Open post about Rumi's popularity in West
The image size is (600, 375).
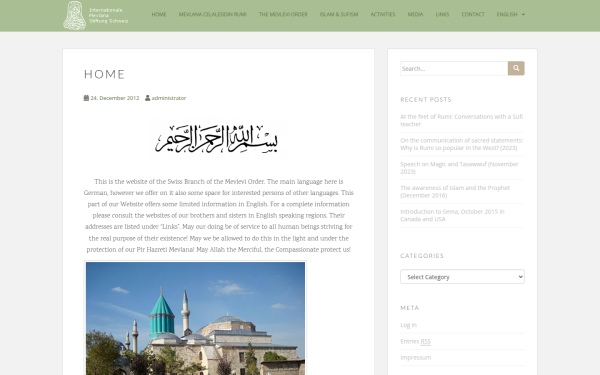[x=461, y=144]
